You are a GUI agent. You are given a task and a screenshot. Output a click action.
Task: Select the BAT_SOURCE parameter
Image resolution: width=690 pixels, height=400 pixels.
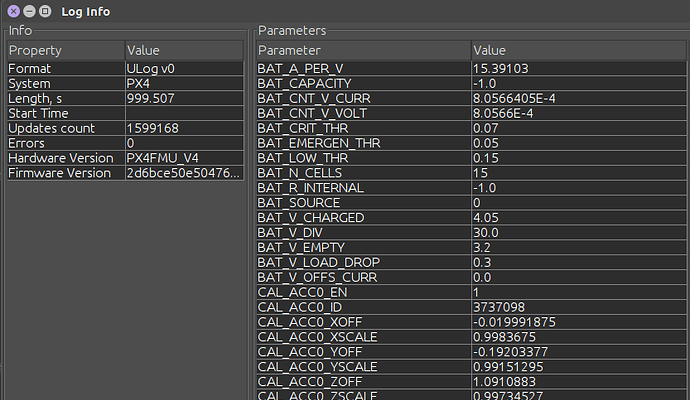(363, 203)
